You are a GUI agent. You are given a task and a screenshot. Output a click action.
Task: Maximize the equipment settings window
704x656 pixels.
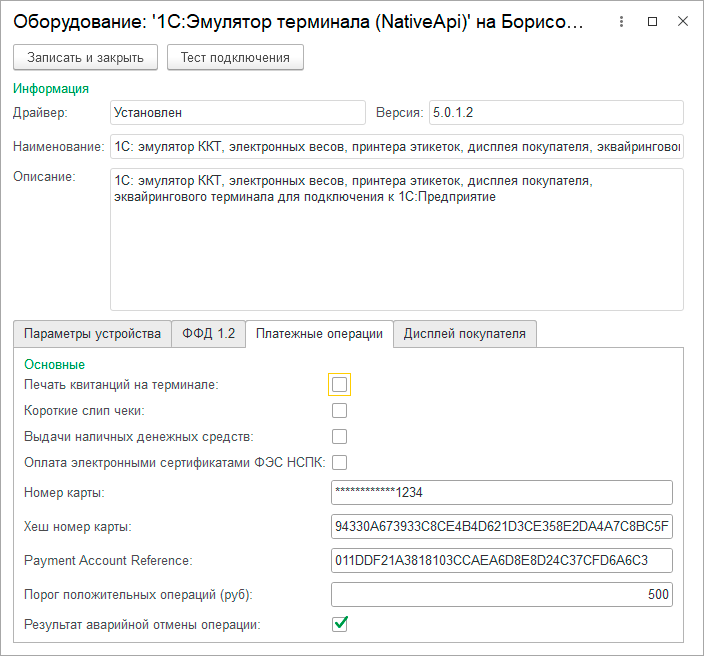652,22
